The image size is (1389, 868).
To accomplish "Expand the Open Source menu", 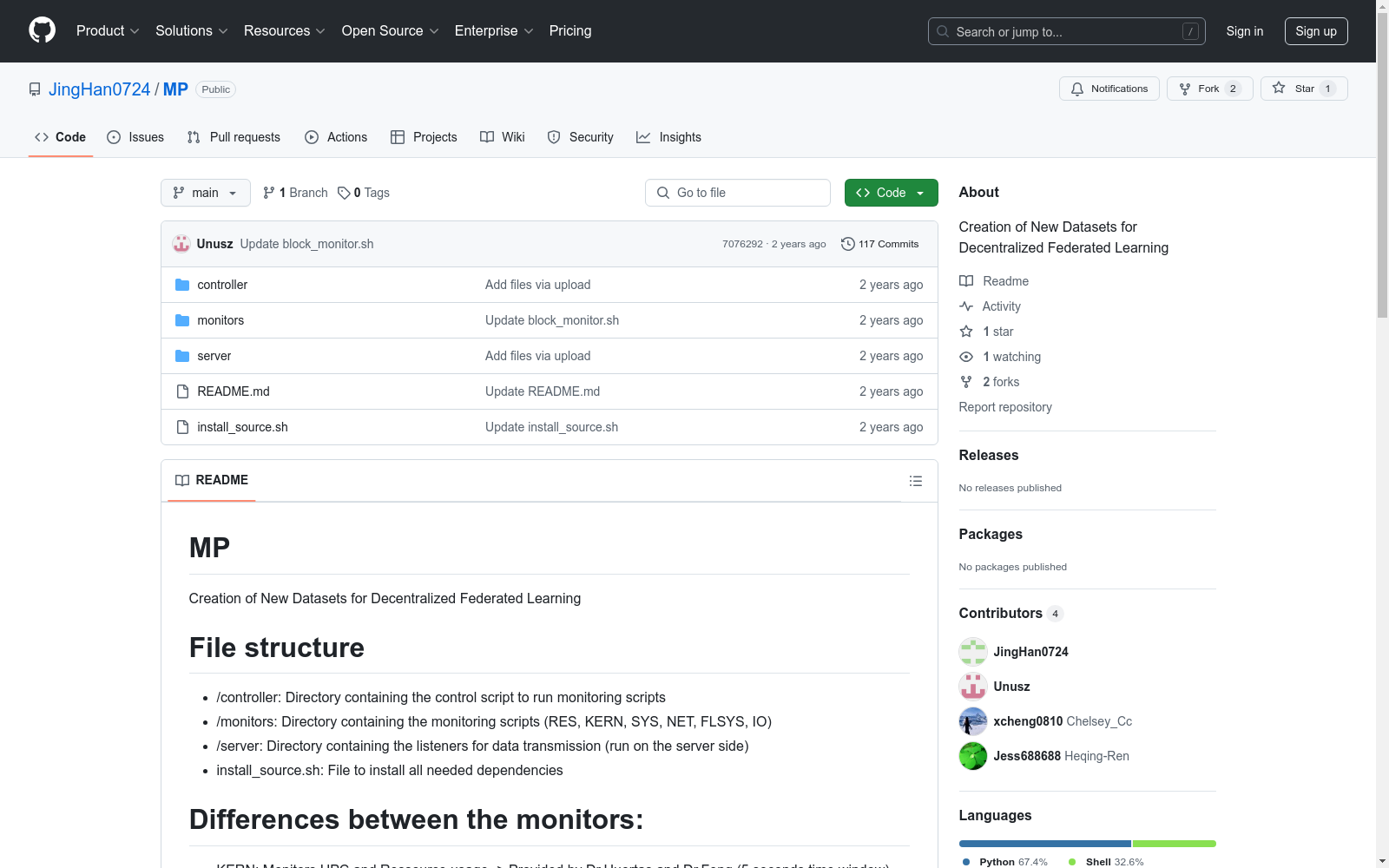I will [391, 31].
